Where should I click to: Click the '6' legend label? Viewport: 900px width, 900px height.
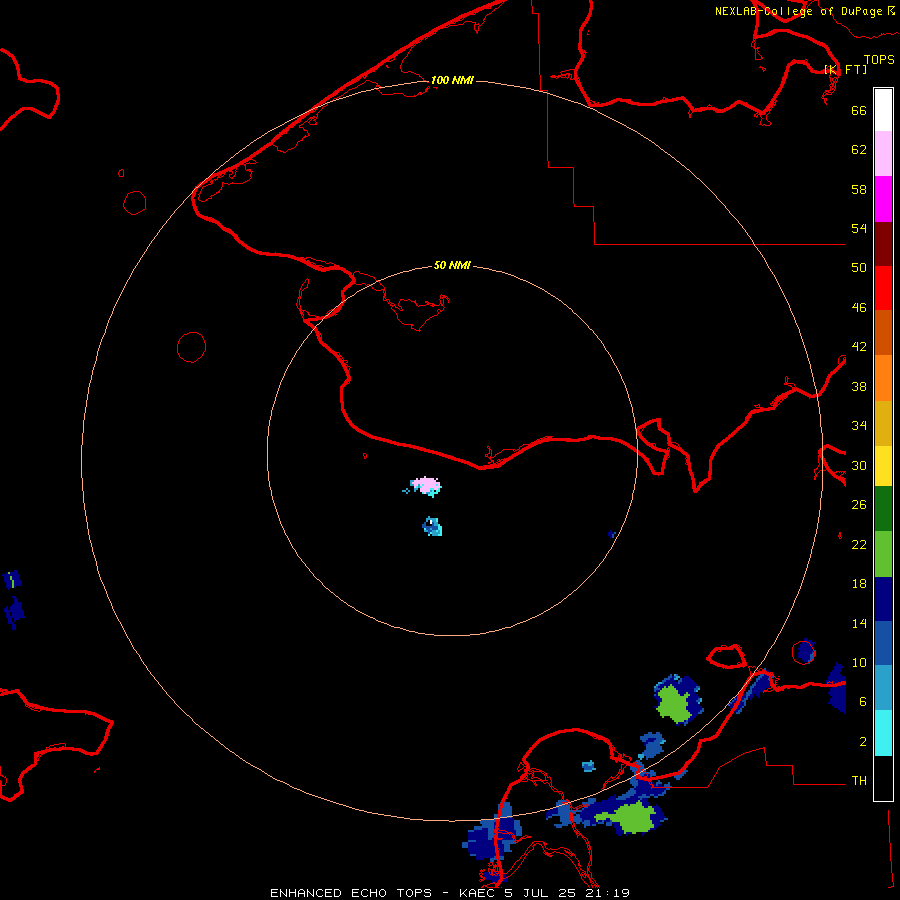tap(863, 702)
